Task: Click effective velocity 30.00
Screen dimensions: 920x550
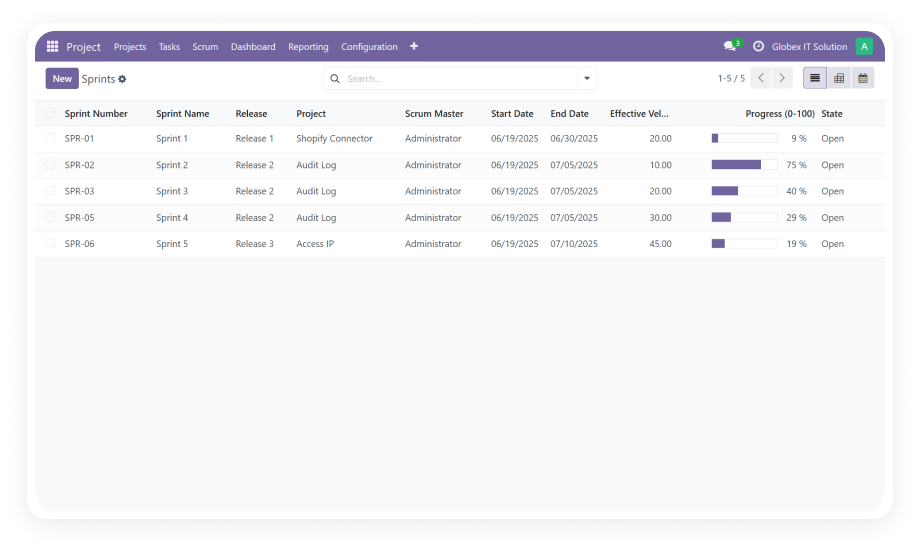Action: pos(660,217)
